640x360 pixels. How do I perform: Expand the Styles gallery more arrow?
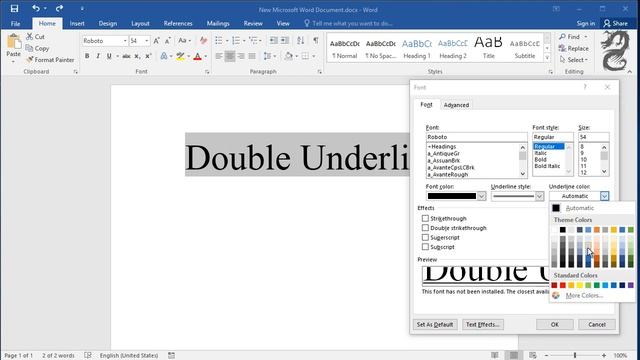pyautogui.click(x=547, y=58)
